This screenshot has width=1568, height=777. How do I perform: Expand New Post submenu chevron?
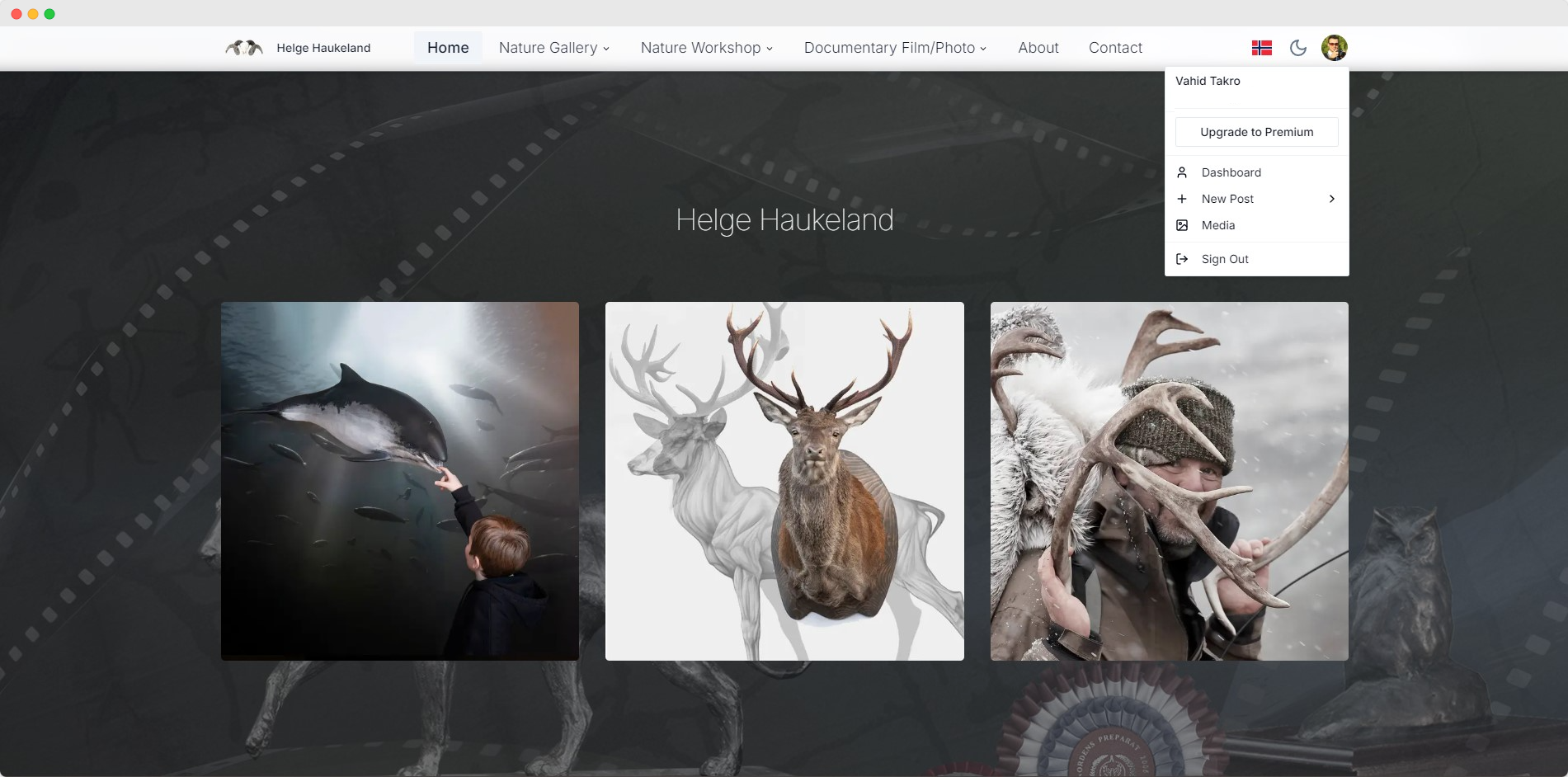tap(1331, 199)
